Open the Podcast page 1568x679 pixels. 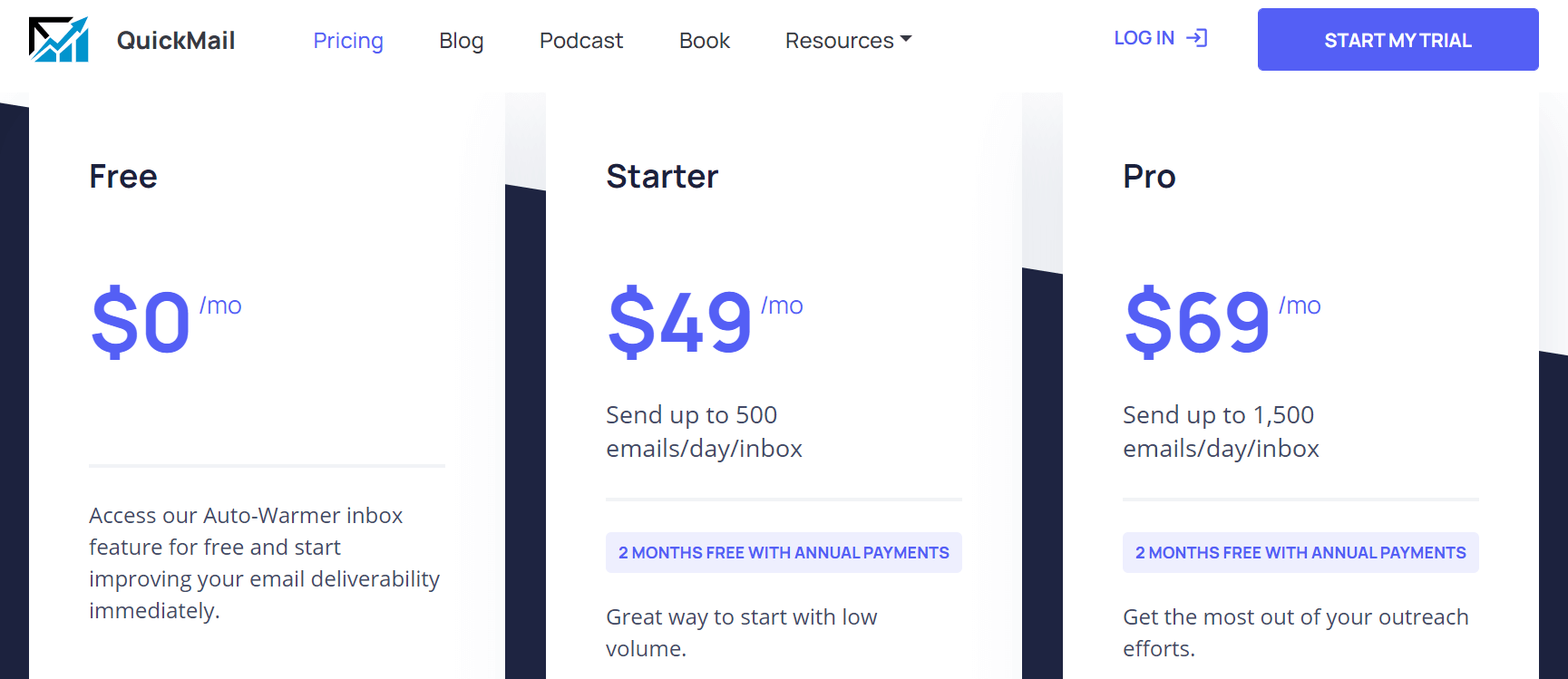click(x=581, y=41)
